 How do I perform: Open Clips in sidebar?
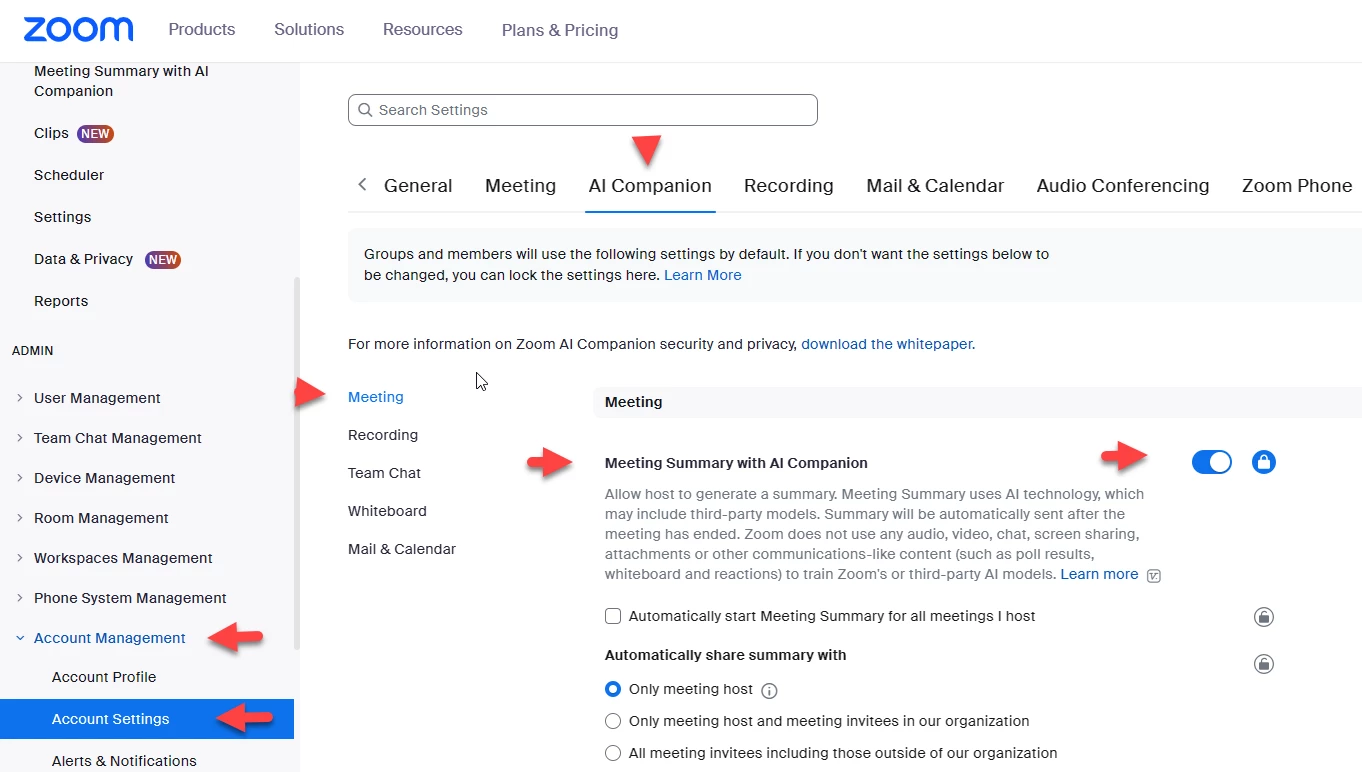coord(51,133)
